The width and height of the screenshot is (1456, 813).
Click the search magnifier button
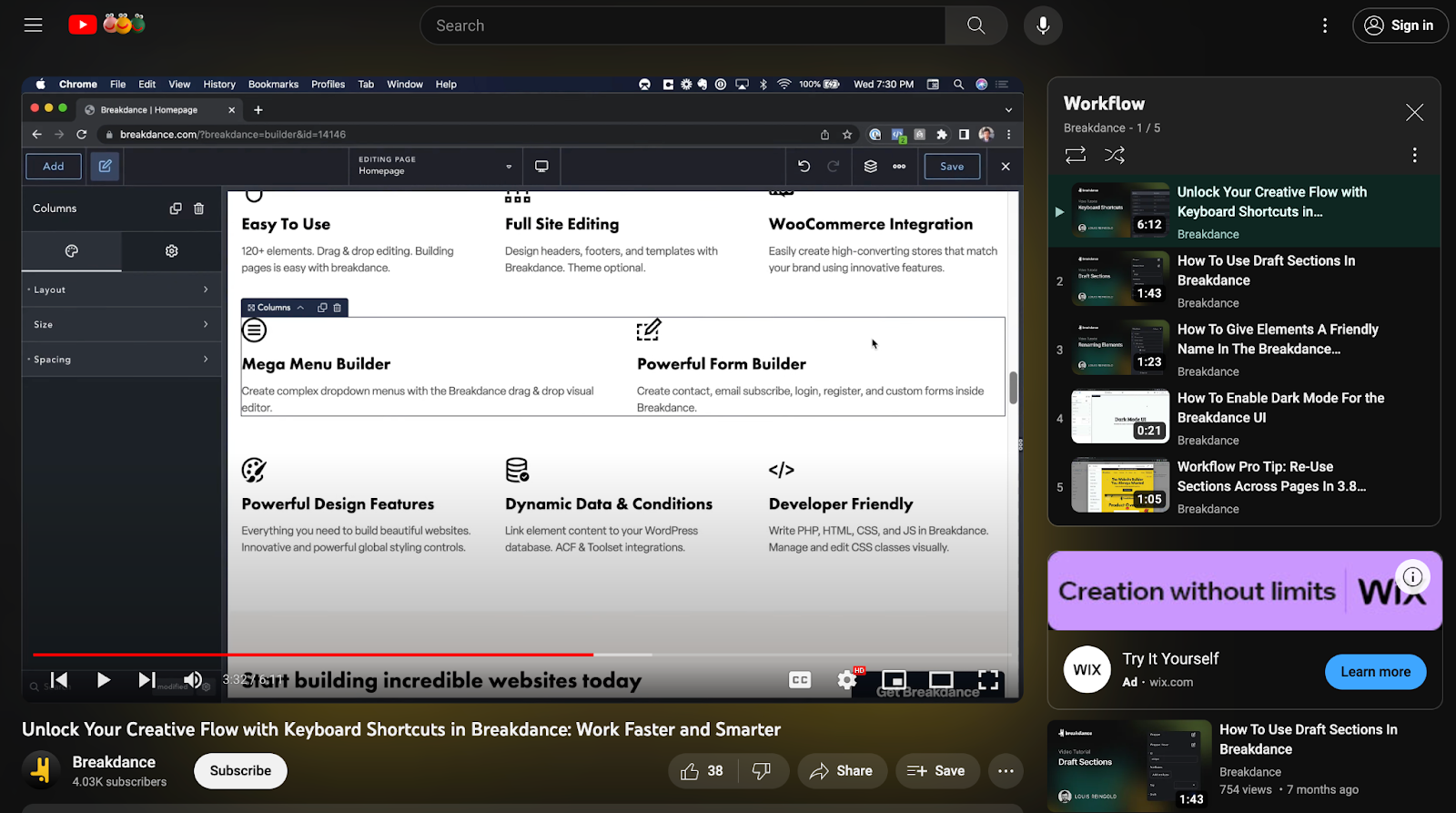976,25
